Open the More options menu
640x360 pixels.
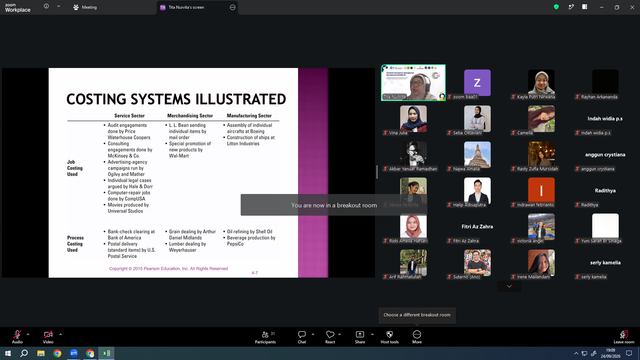tap(417, 337)
